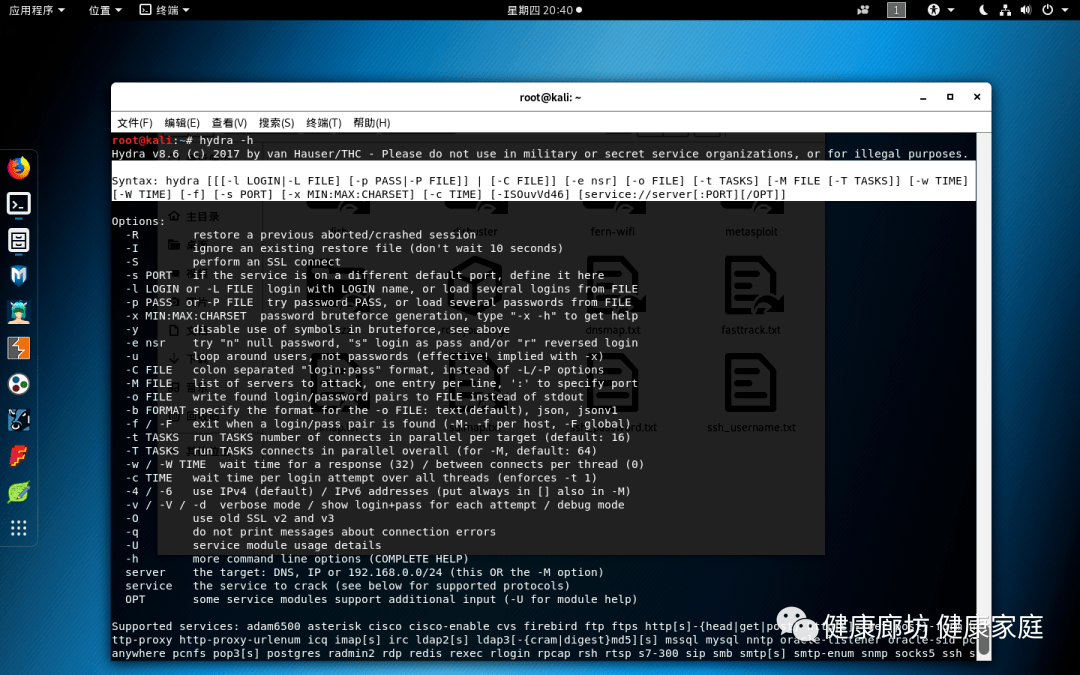
Task: Maximize the root@kali terminal window
Action: click(x=950, y=97)
